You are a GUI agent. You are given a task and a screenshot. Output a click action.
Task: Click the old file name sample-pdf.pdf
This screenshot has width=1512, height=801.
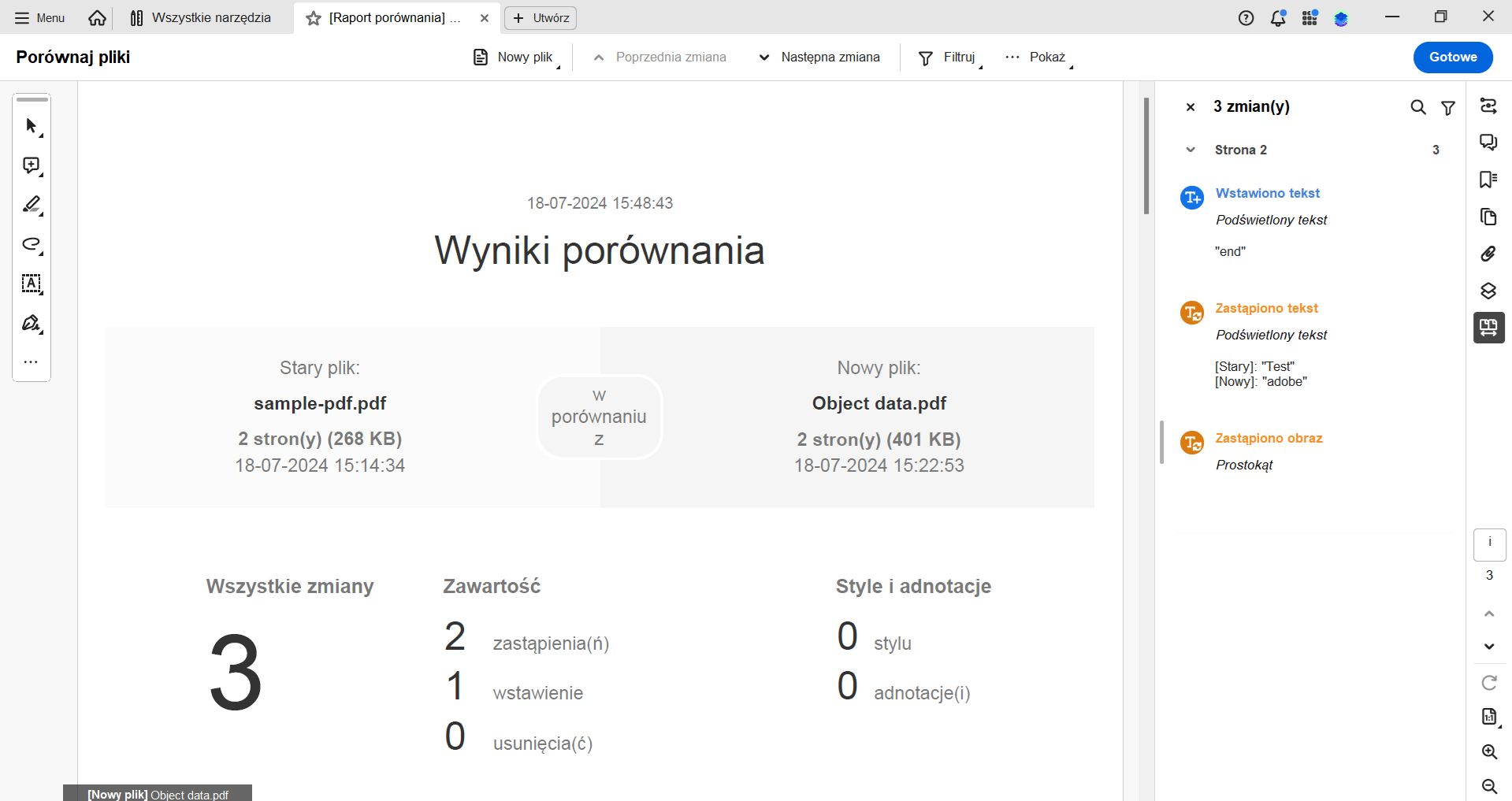[x=320, y=403]
